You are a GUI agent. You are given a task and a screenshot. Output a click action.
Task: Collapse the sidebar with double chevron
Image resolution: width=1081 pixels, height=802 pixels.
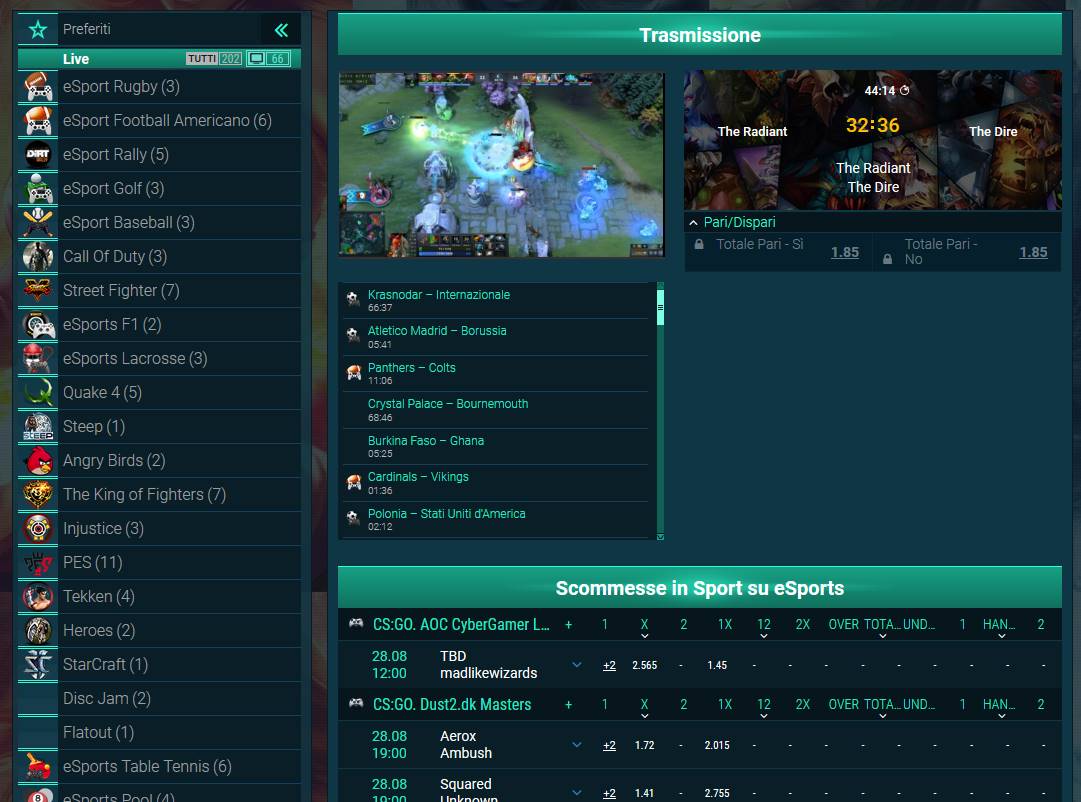(281, 30)
